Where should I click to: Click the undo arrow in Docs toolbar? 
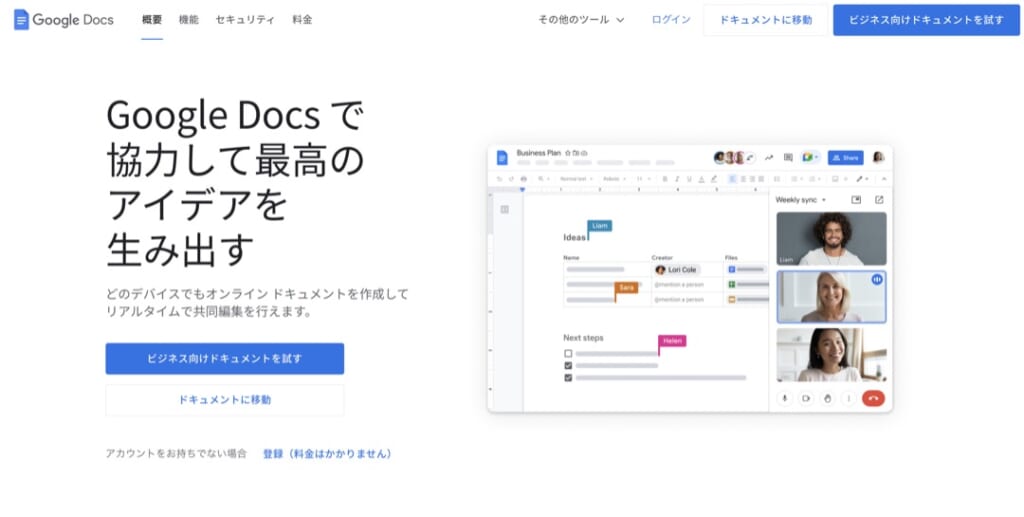click(x=500, y=179)
